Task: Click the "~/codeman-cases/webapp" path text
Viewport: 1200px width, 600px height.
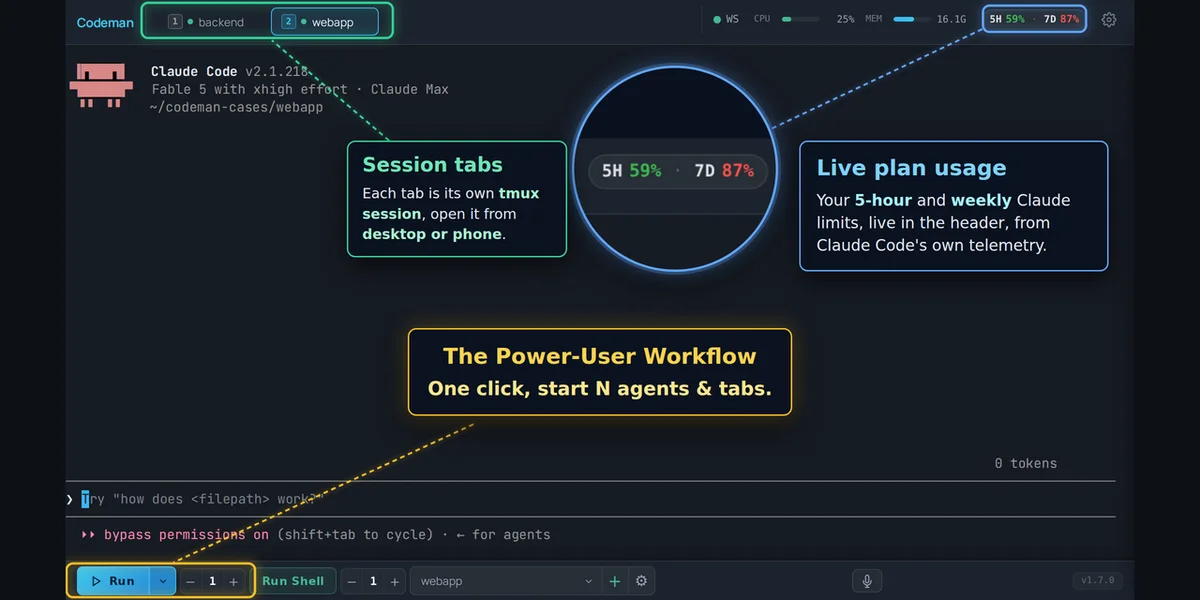Action: click(237, 107)
